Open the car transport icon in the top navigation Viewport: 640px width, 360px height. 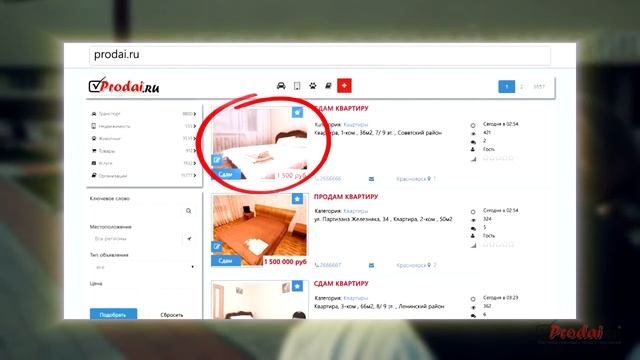coord(281,86)
